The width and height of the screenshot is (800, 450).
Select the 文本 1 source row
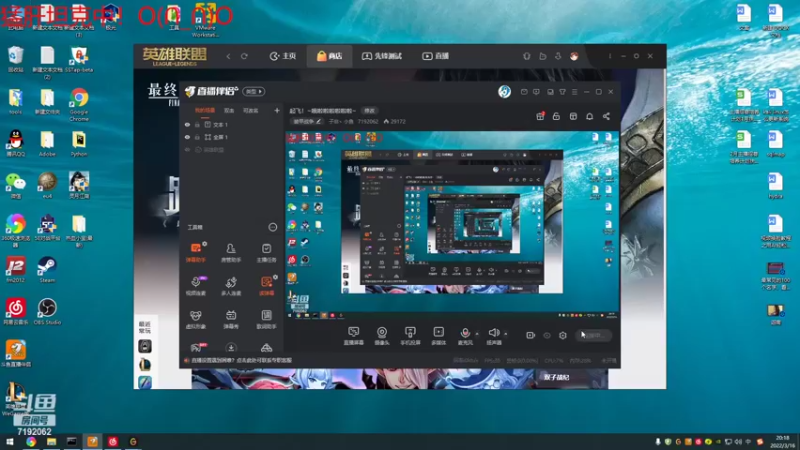[x=232, y=124]
